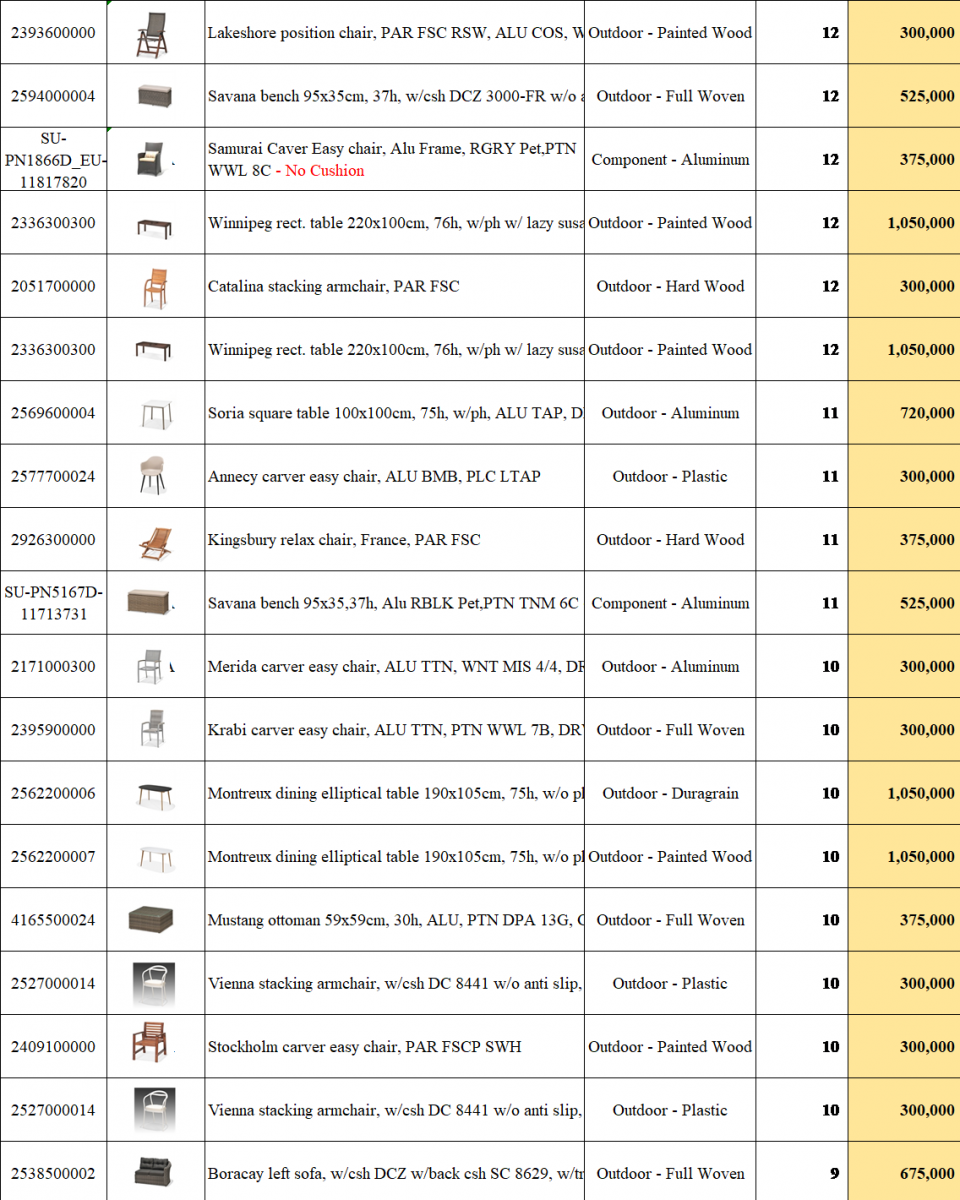Select the Krabi carver easy chair image
This screenshot has height=1200, width=960.
coord(154,730)
